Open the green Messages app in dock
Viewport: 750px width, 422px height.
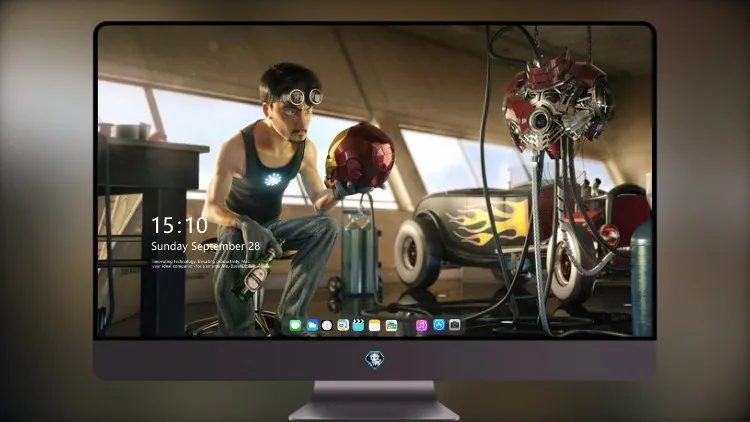coord(296,325)
